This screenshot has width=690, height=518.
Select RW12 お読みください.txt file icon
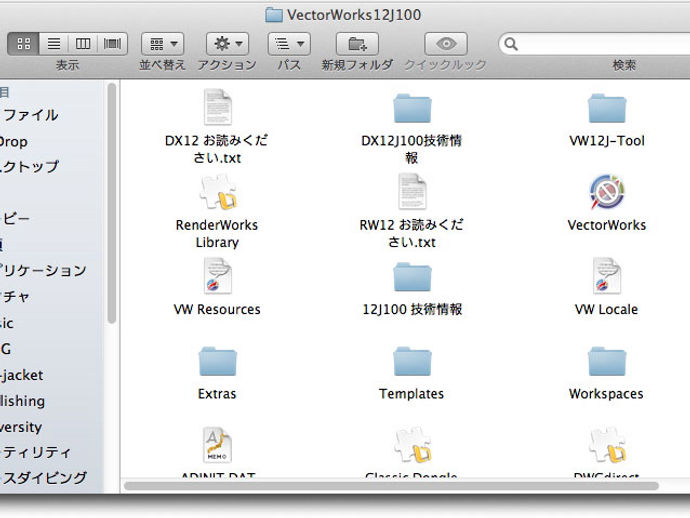tap(412, 191)
